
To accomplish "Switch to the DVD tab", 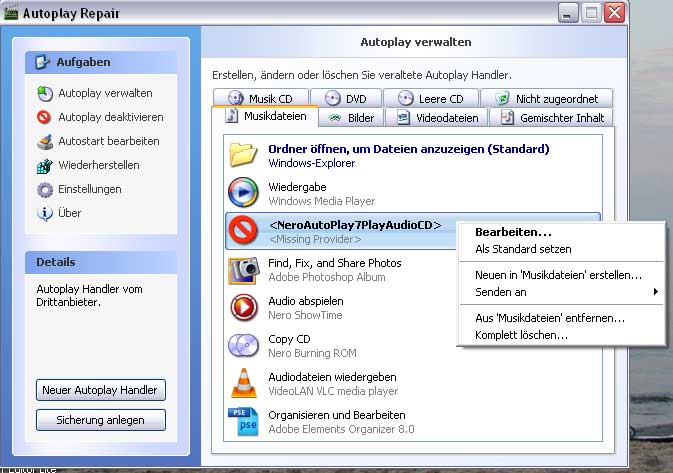I will coord(346,98).
